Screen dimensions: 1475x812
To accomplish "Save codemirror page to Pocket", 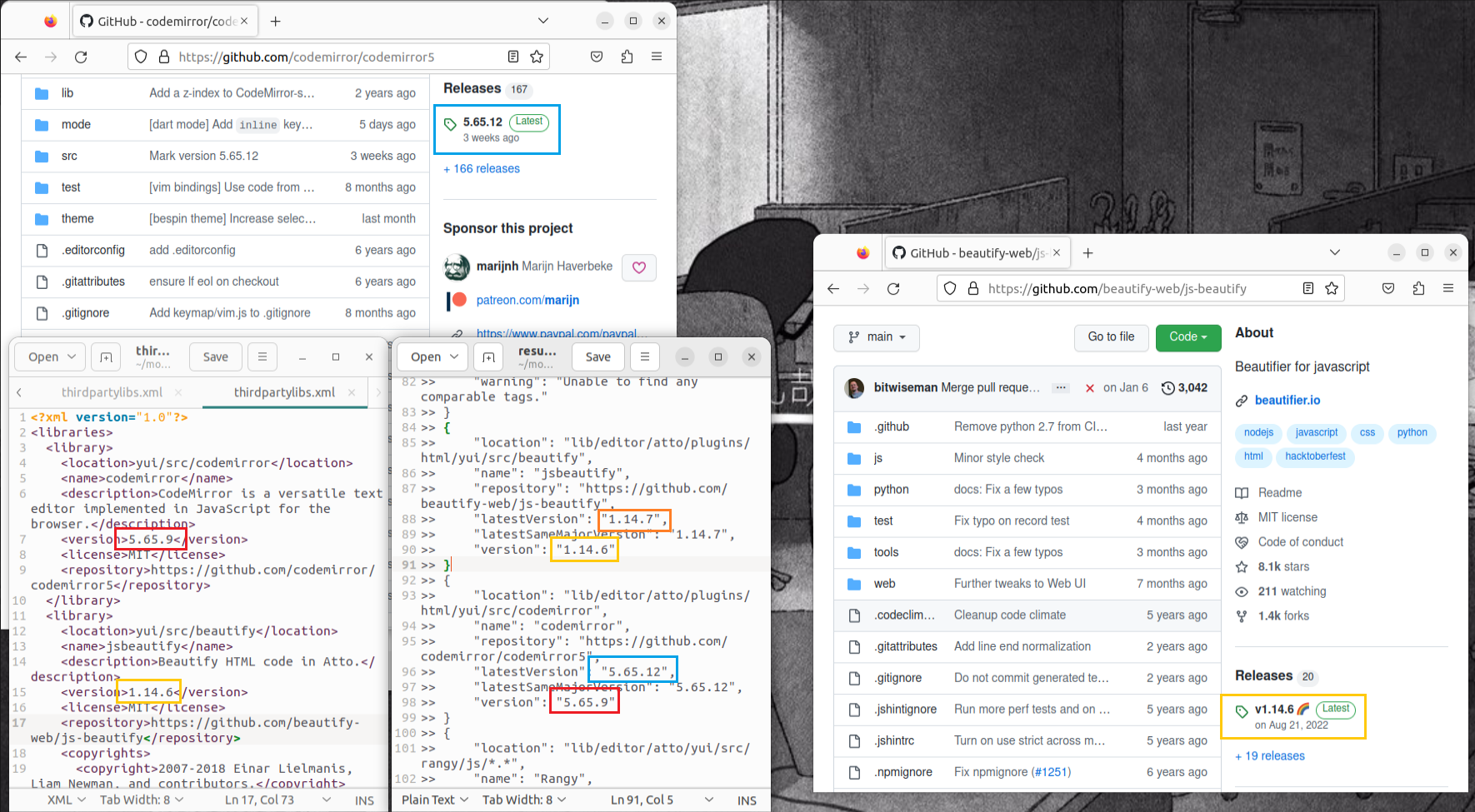I will pyautogui.click(x=597, y=57).
